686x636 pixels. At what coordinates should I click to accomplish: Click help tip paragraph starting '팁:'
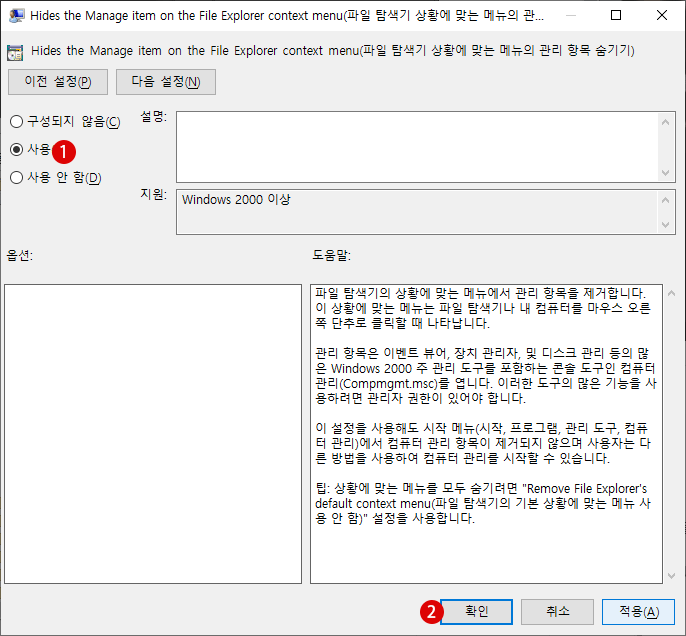[x=483, y=503]
